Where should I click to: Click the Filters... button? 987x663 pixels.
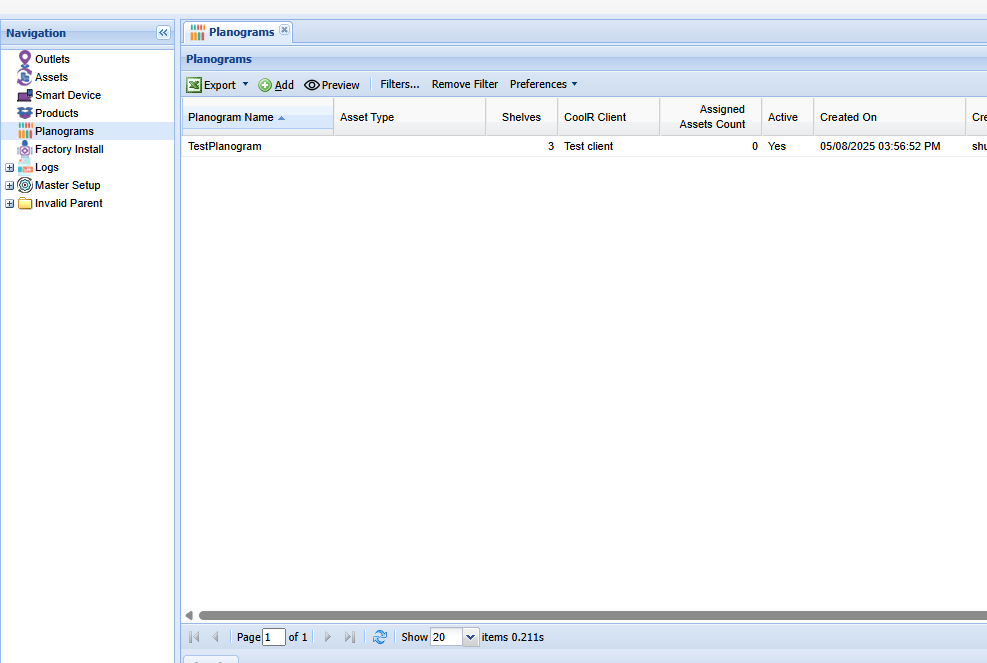click(x=400, y=84)
